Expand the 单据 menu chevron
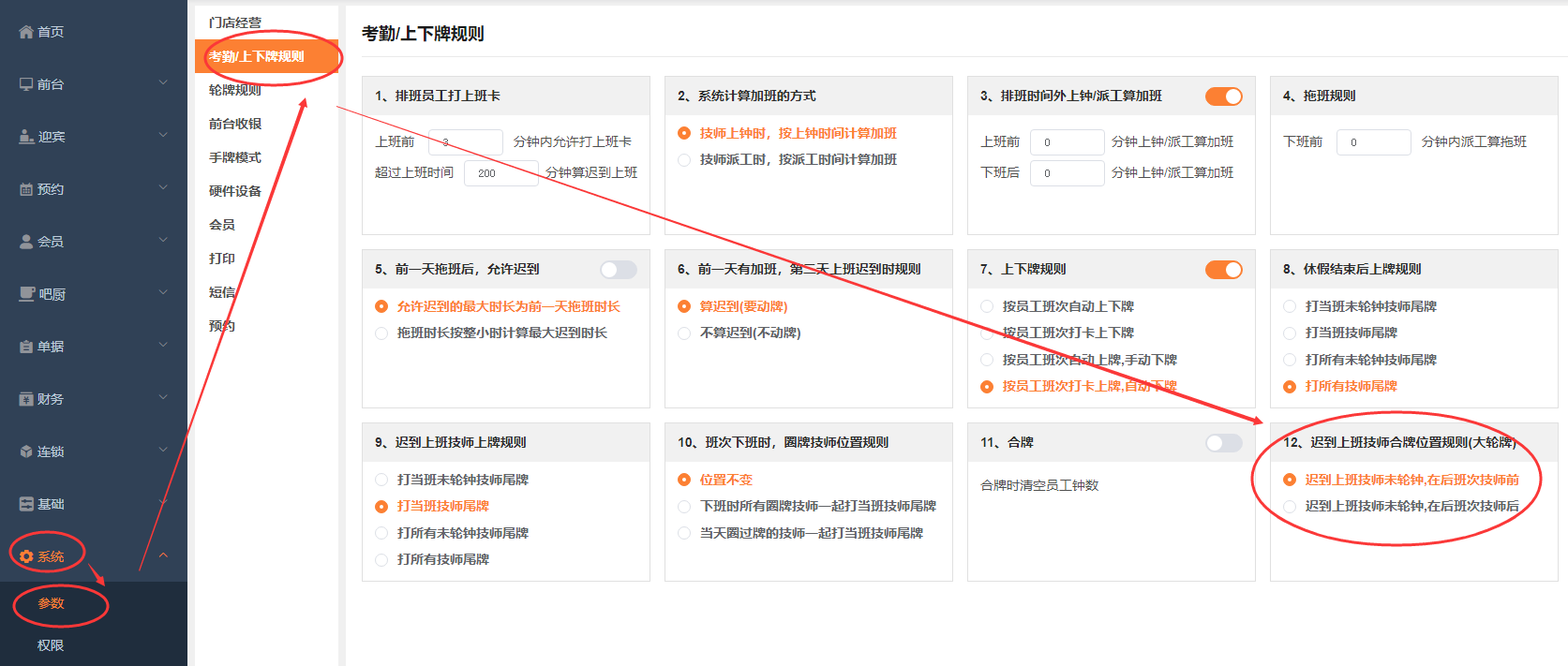Screen dimensions: 1568x666 pos(163,345)
